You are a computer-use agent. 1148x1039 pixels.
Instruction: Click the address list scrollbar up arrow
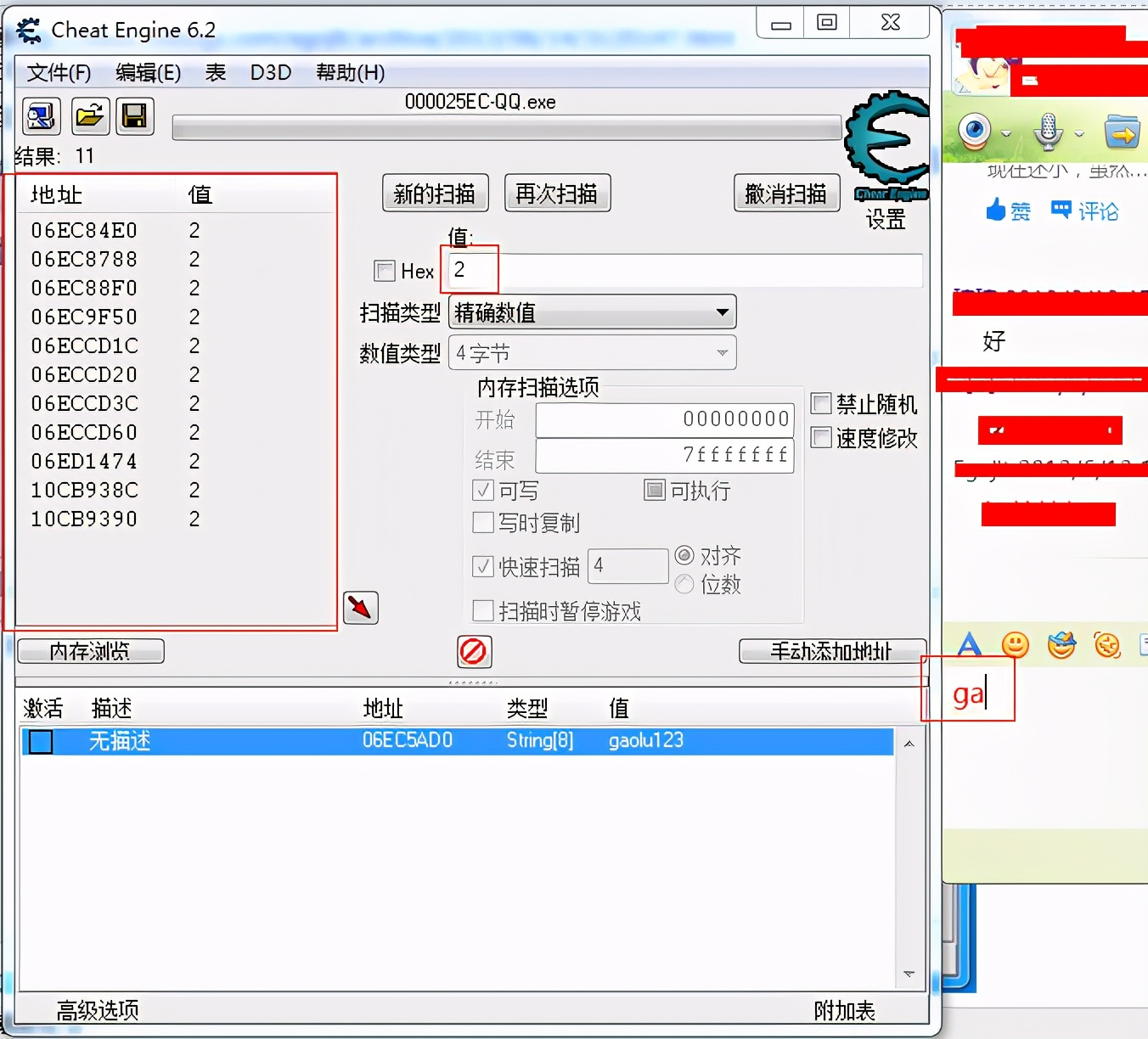pyautogui.click(x=909, y=744)
